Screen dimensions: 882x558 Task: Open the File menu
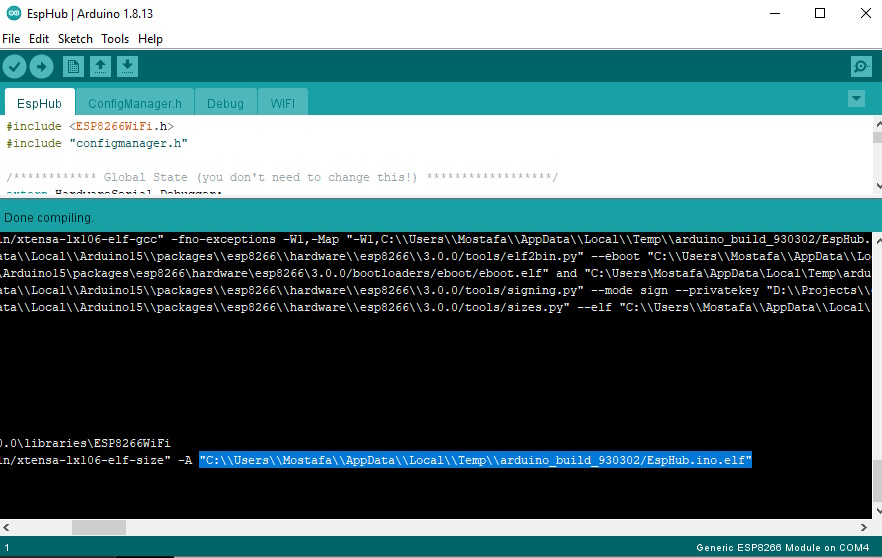pyautogui.click(x=11, y=39)
